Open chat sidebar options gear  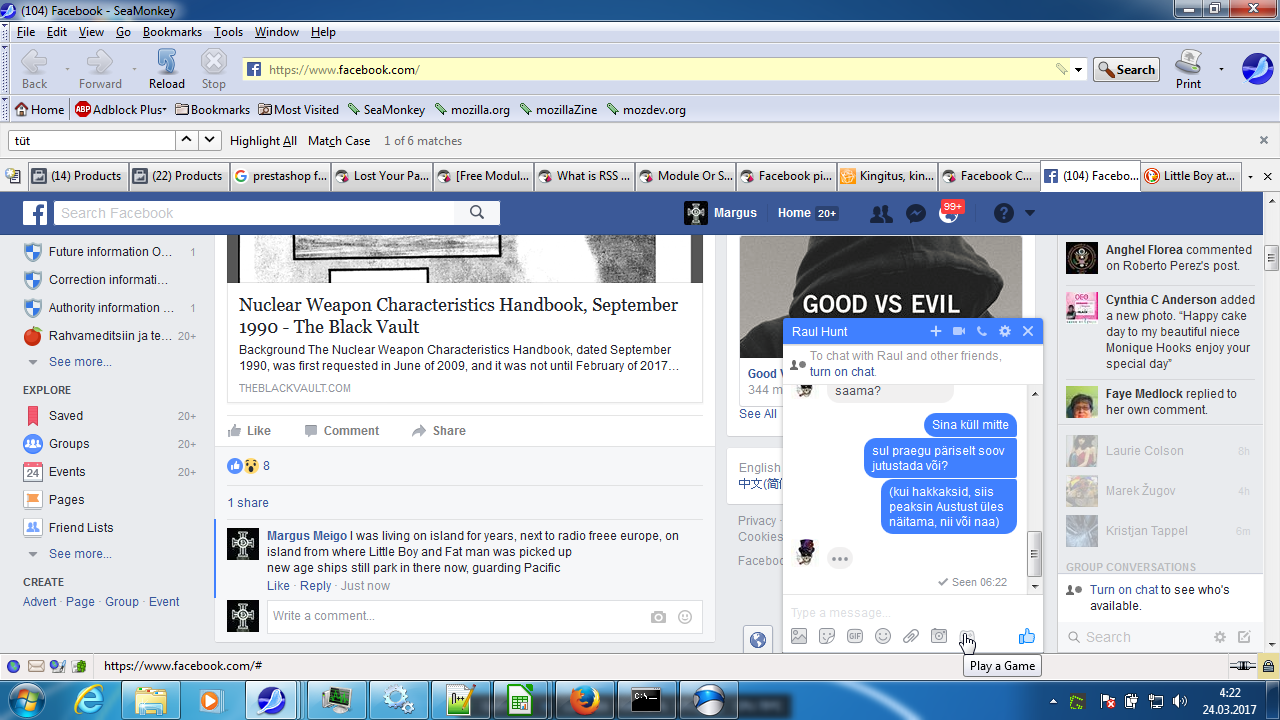(x=1220, y=637)
